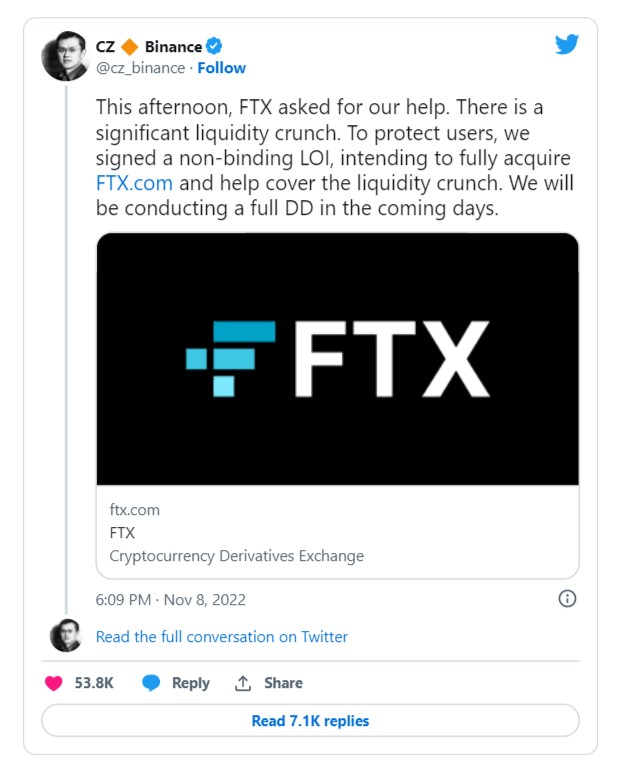Click the blue verified badge
The width and height of the screenshot is (631, 757).
point(214,47)
